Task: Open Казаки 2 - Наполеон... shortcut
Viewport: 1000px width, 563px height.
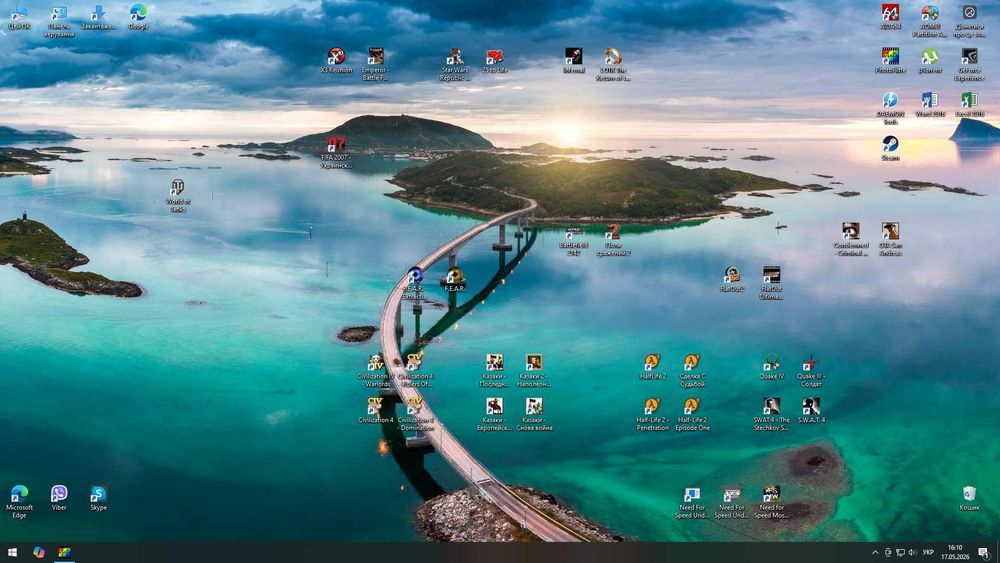Action: tap(534, 371)
